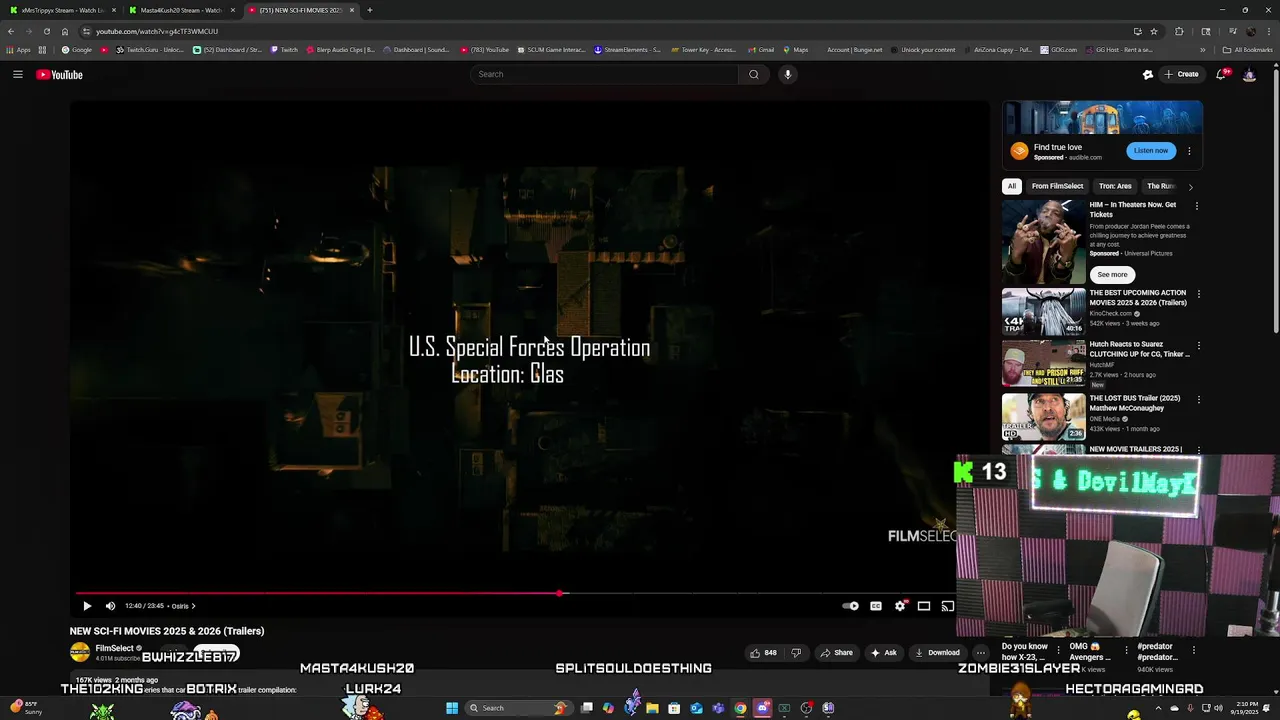1280x720 pixels.
Task: Open Google Chrome from the taskbar
Action: pos(740,708)
